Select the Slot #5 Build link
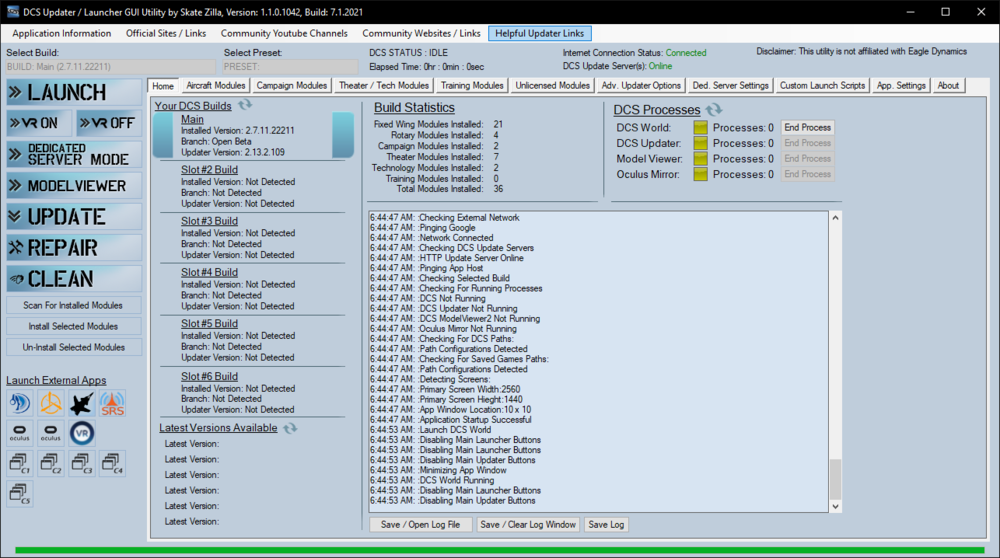This screenshot has width=1000, height=558. (209, 323)
